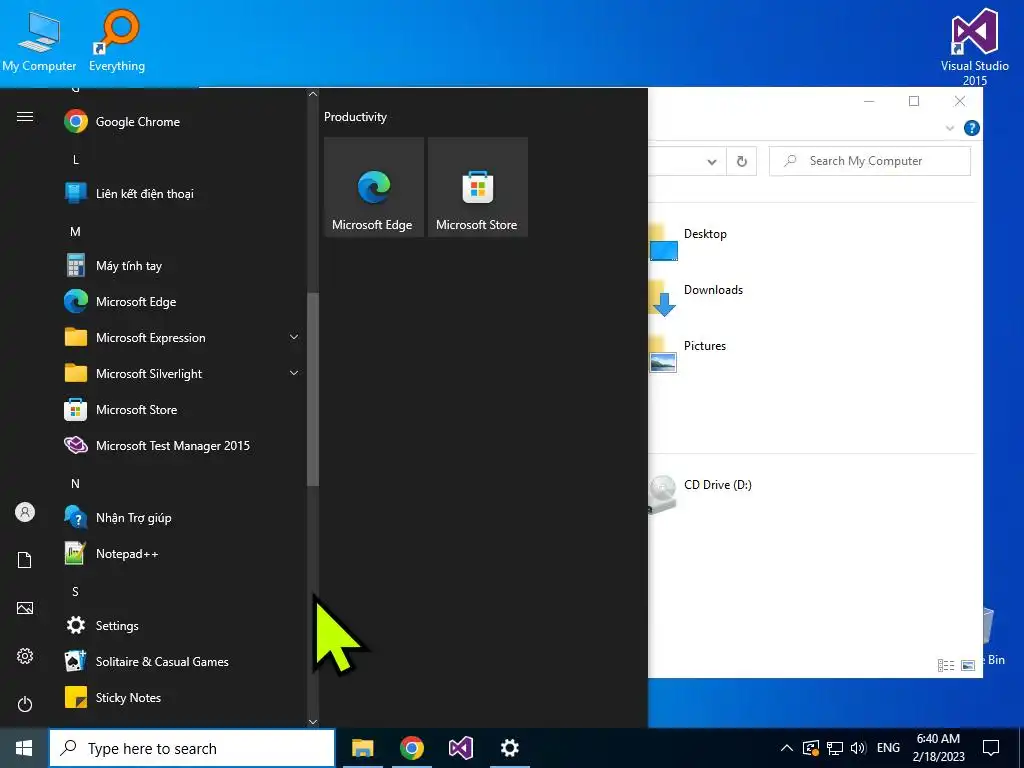Switch to large icons view in My Computer
This screenshot has height=768, width=1024.
click(968, 665)
